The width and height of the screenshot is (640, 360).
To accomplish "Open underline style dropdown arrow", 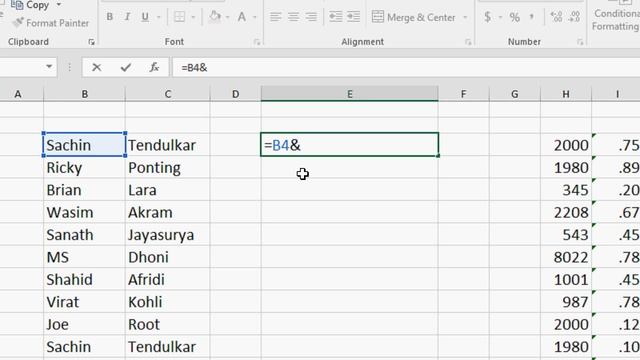I will [x=159, y=17].
